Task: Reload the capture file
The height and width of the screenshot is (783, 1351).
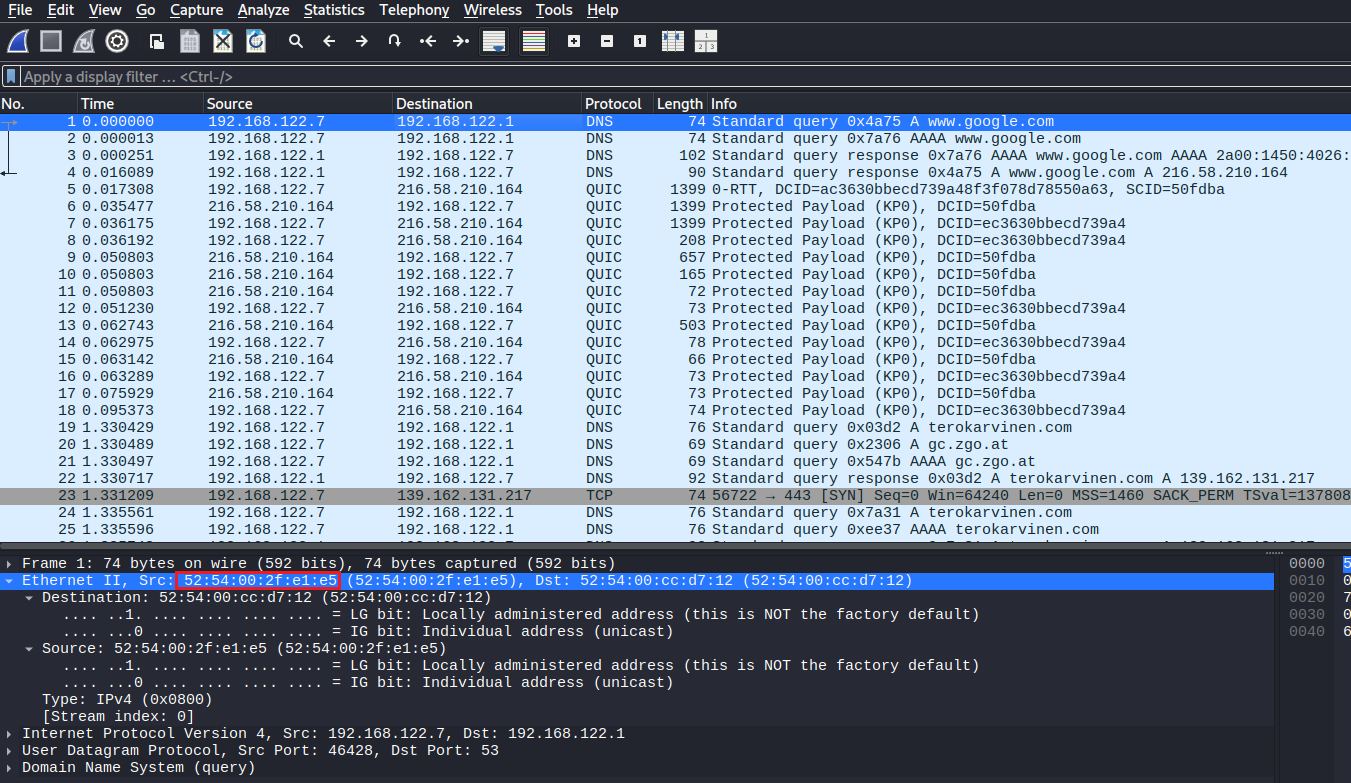Action: (x=256, y=41)
